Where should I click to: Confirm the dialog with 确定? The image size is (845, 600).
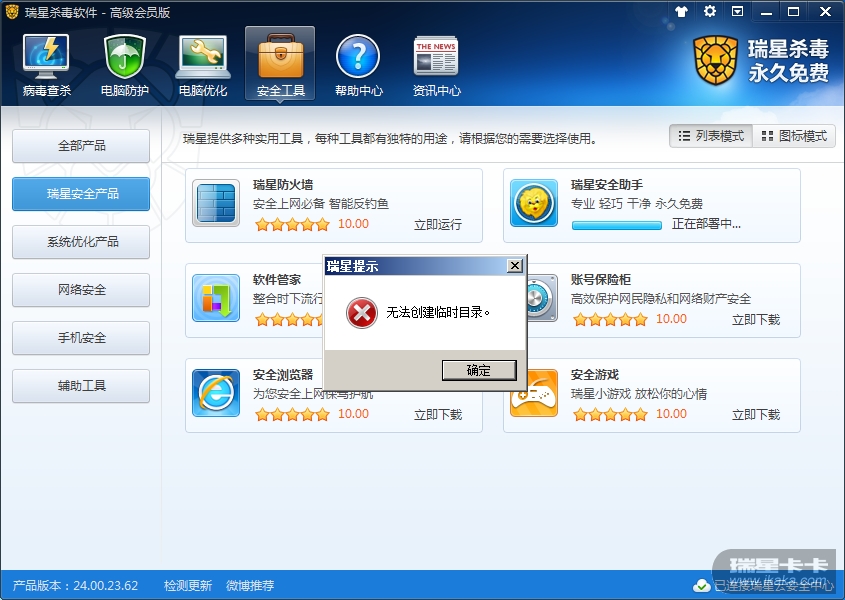tap(479, 370)
